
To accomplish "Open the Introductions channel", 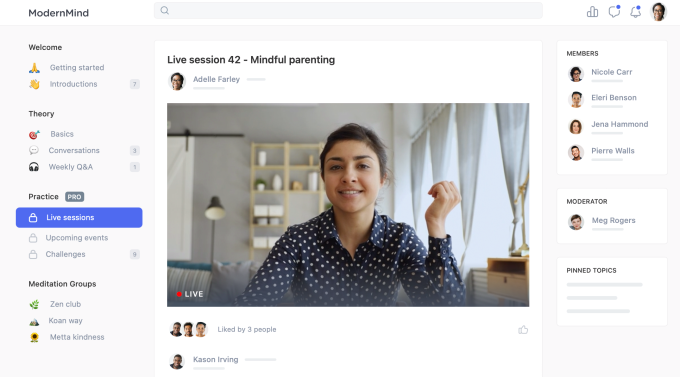I will (73, 84).
